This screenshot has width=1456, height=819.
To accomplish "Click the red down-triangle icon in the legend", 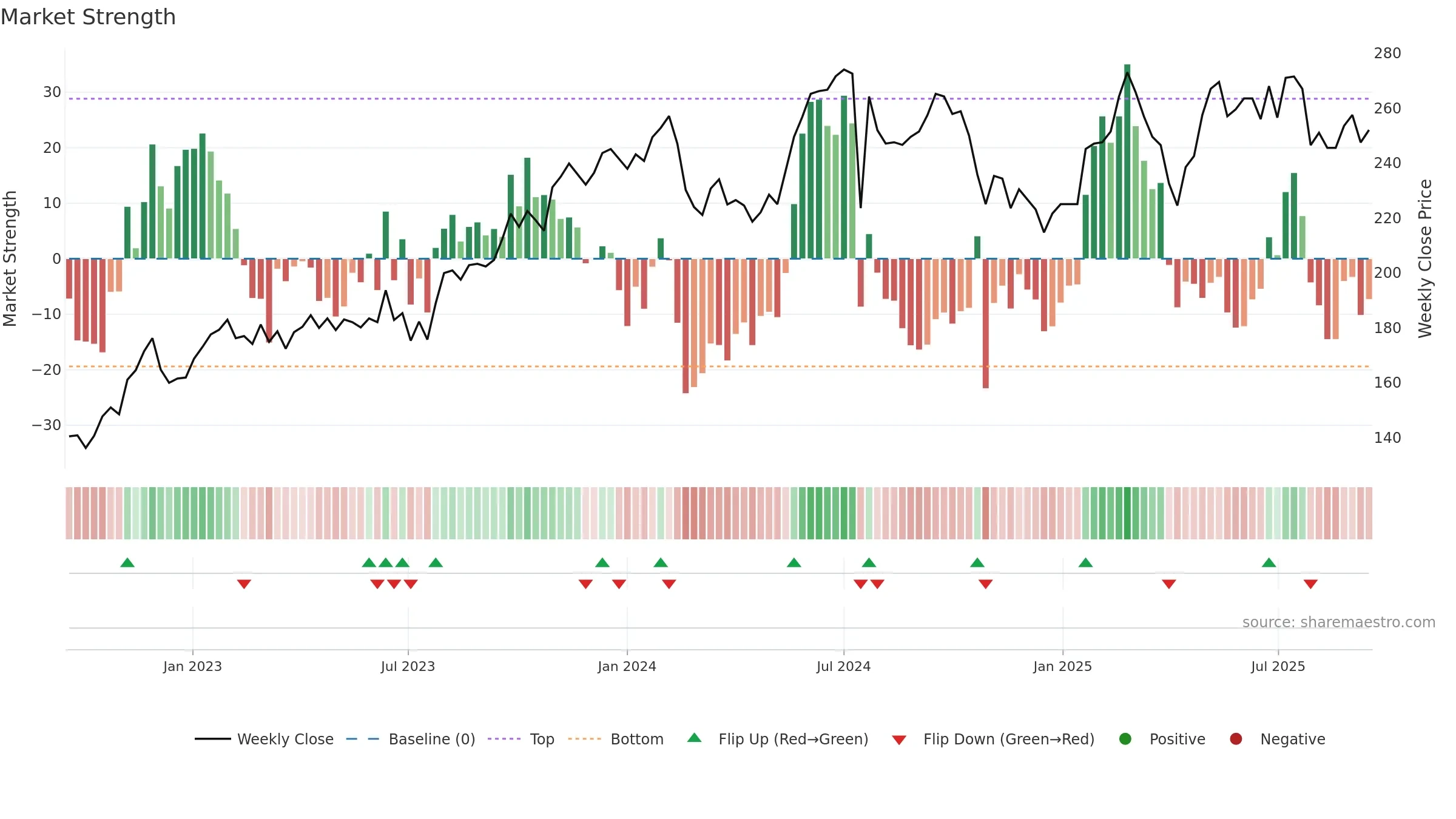I will 899,740.
